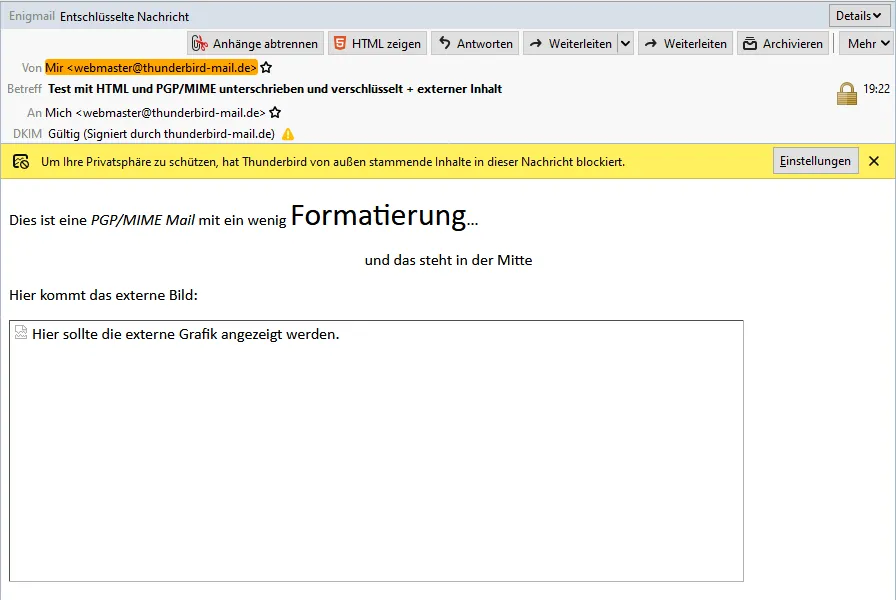This screenshot has height=600, width=896.
Task: Click the broken image placeholder icon
Action: tap(21, 333)
